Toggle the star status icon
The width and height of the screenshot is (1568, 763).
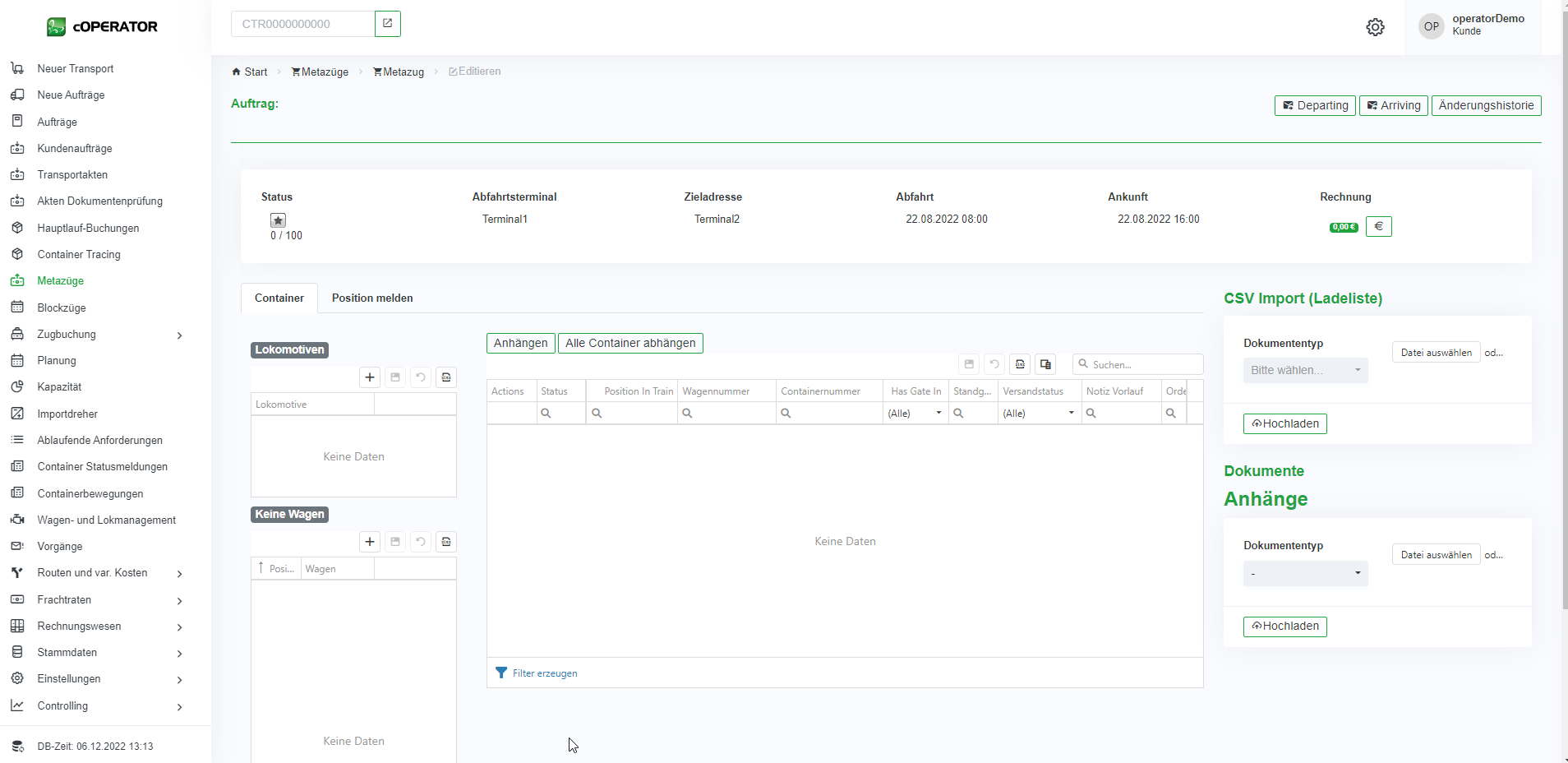pyautogui.click(x=278, y=220)
